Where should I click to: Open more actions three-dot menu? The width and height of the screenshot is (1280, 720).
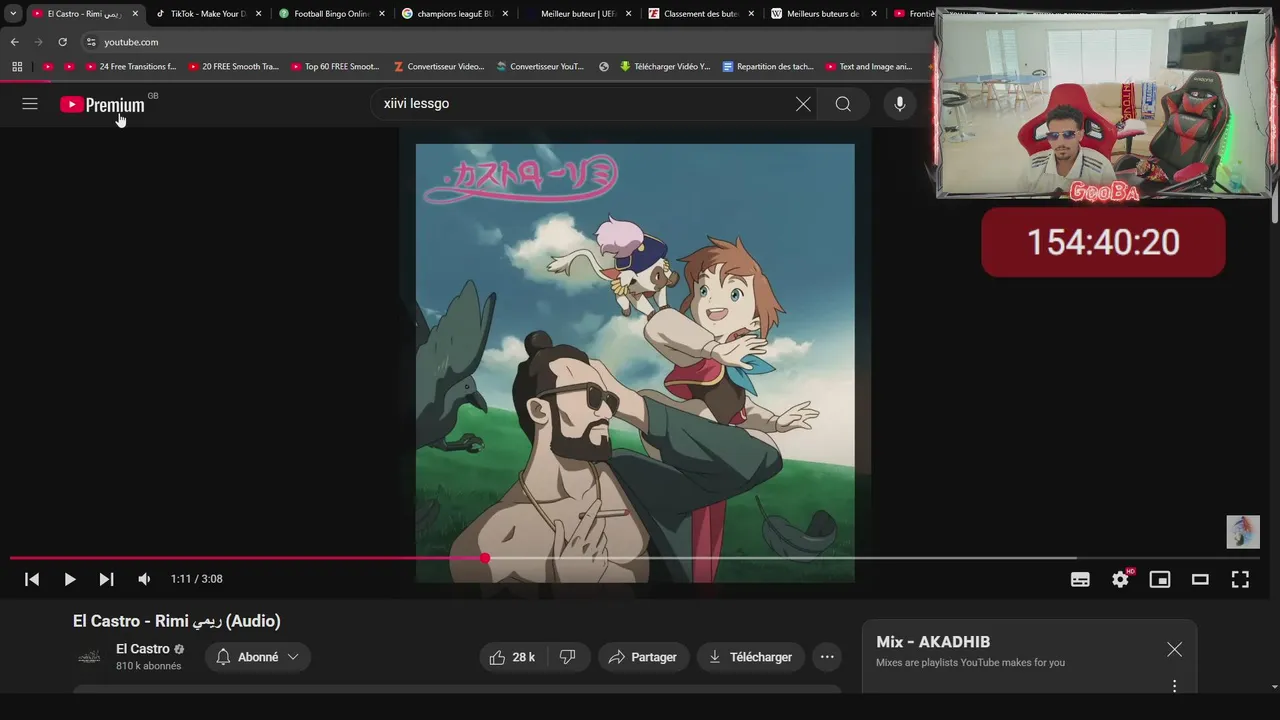click(x=827, y=657)
